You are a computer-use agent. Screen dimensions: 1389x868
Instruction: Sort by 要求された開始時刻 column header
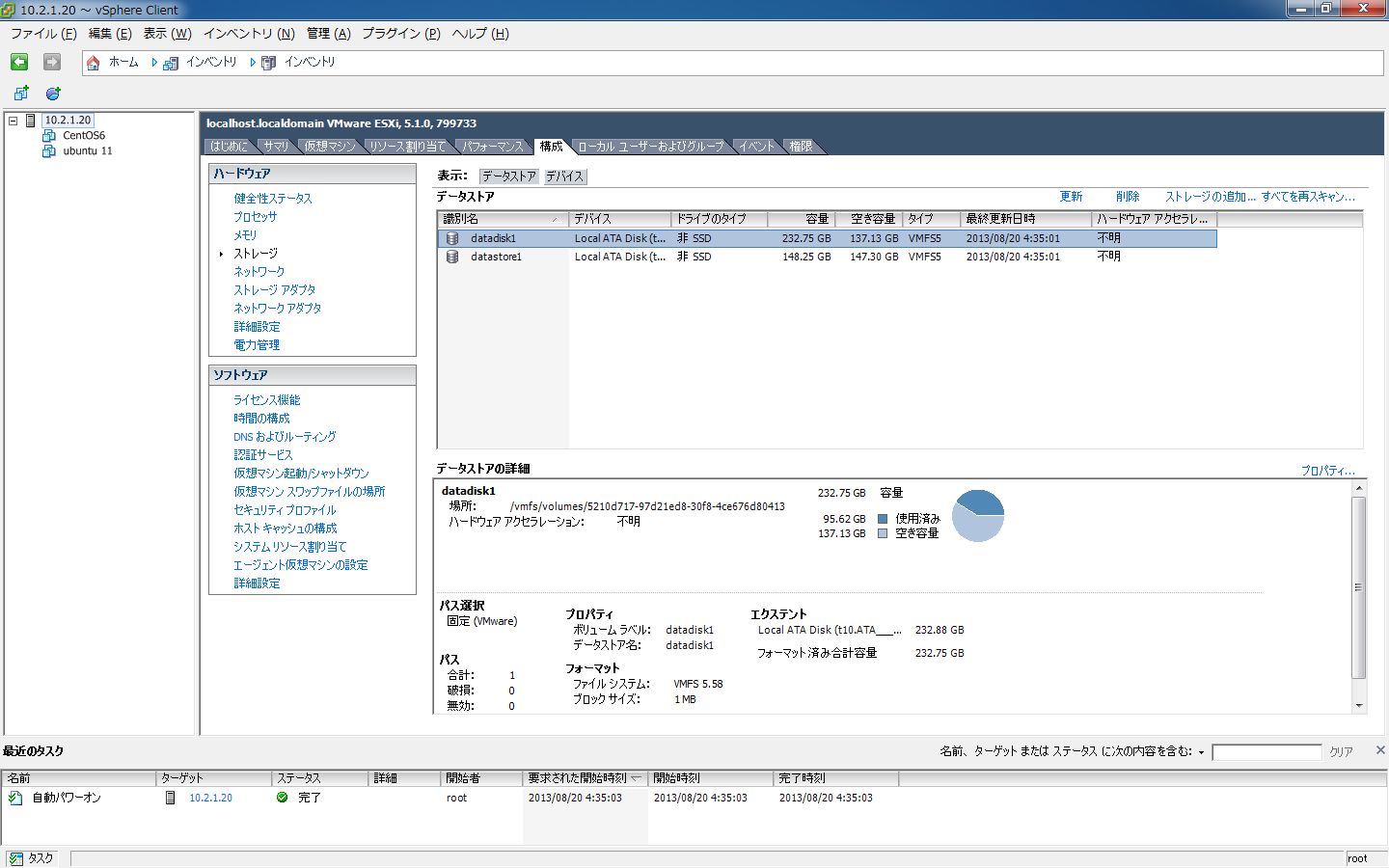tap(585, 778)
